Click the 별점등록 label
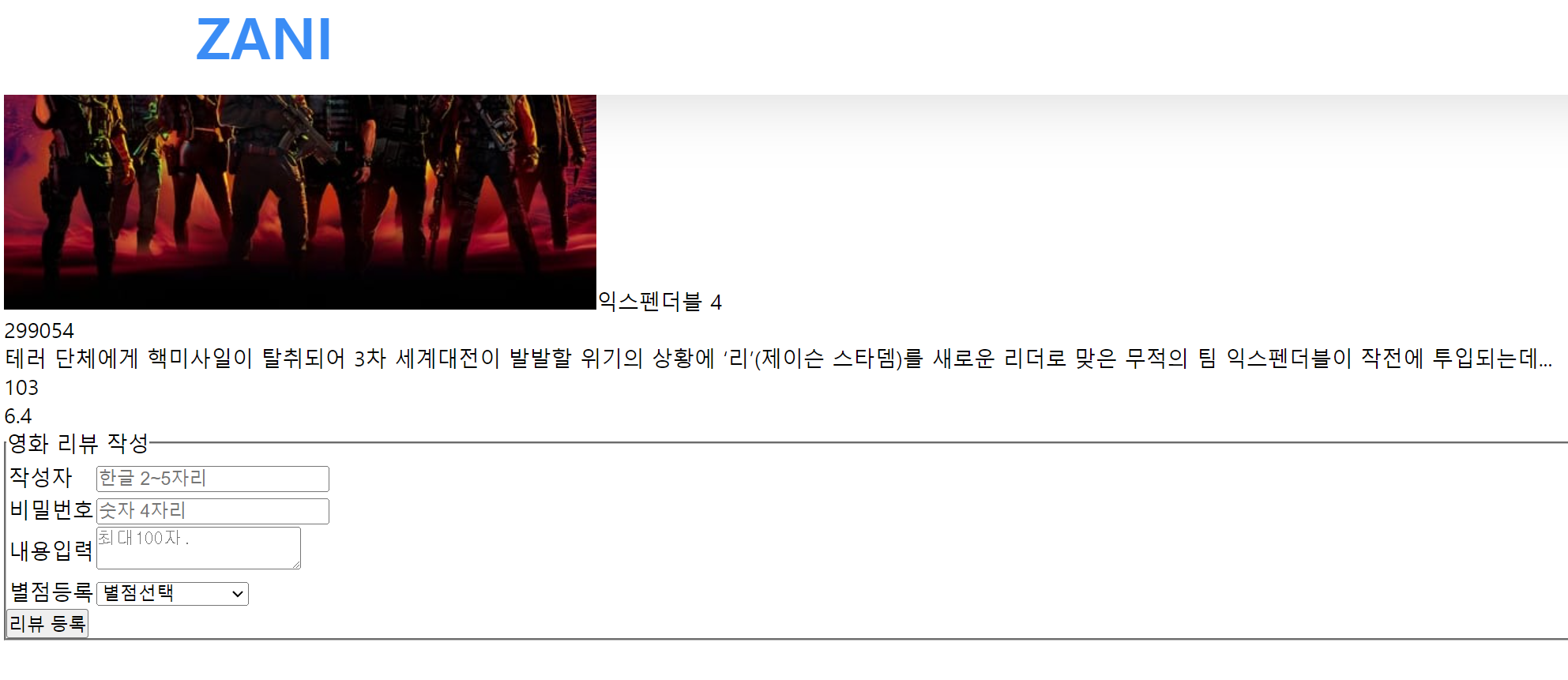This screenshot has height=680, width=1568. coord(51,592)
